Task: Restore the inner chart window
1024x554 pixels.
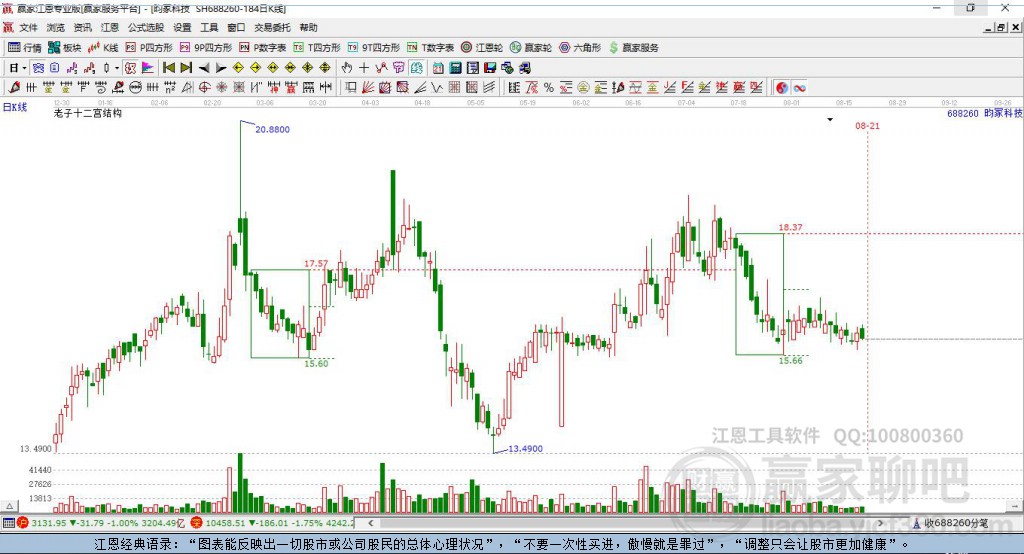Action: 1001,27
